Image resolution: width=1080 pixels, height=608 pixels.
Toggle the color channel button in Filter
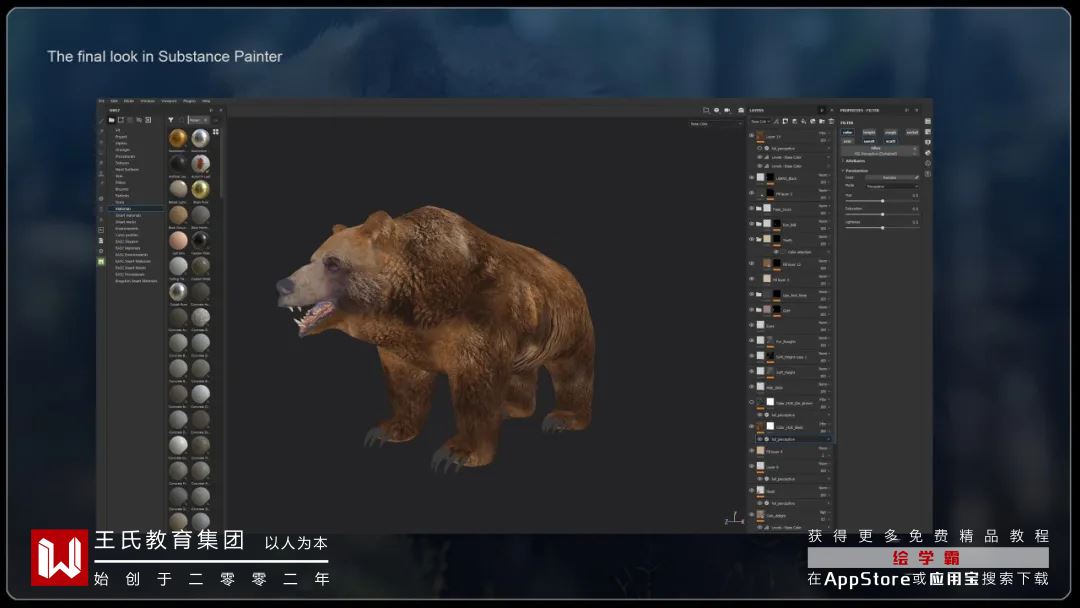(x=847, y=132)
